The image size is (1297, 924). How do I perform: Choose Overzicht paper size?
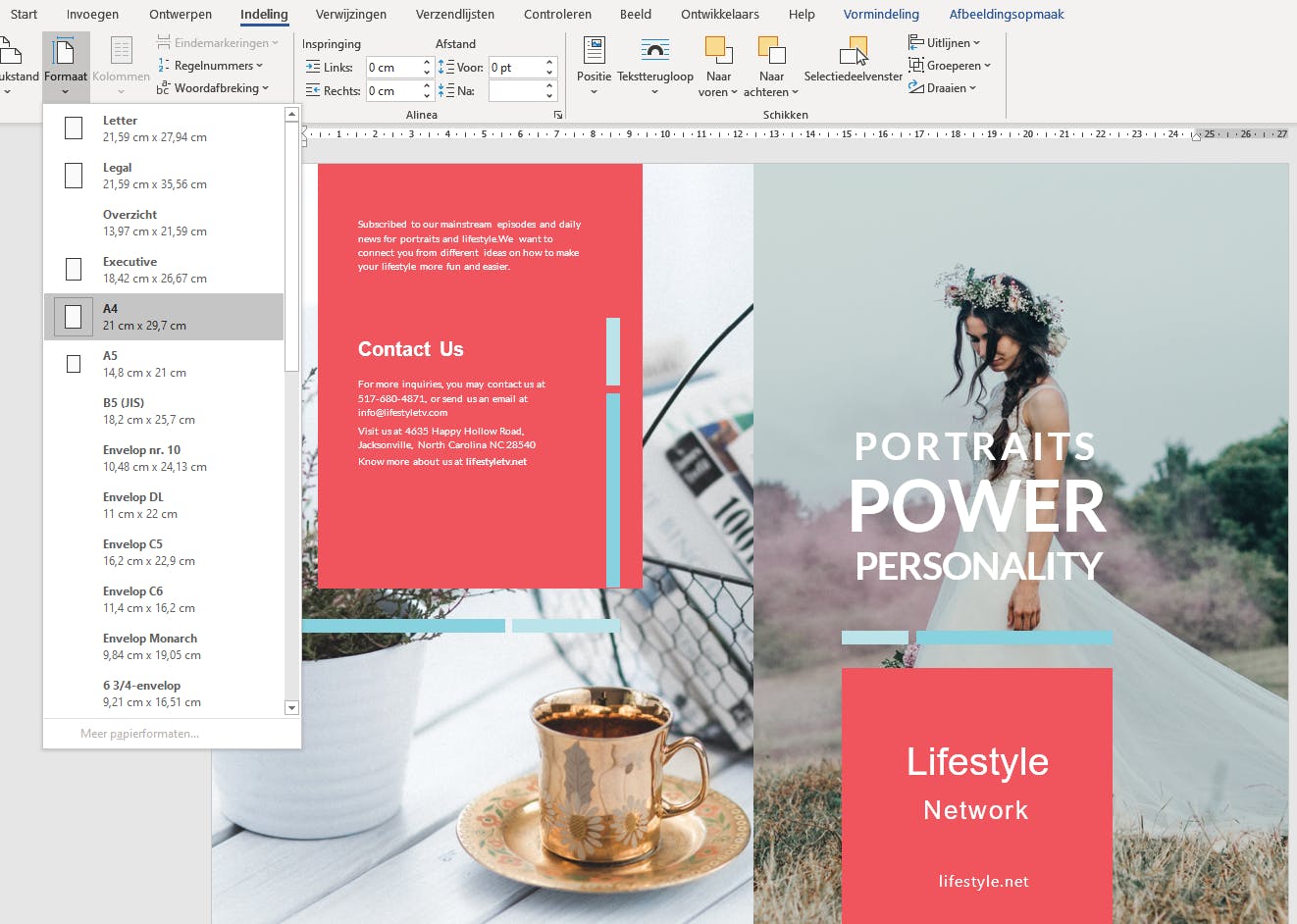point(164,223)
